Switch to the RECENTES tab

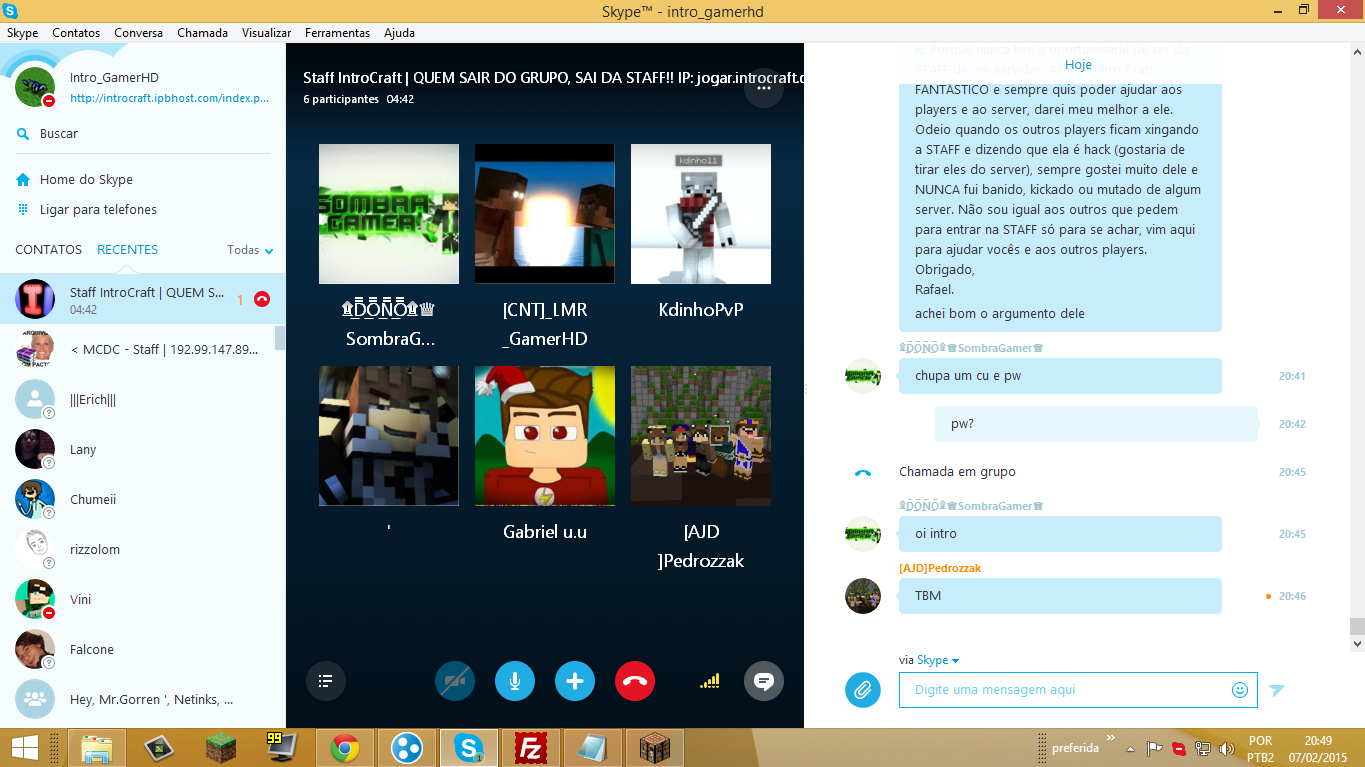[x=127, y=250]
